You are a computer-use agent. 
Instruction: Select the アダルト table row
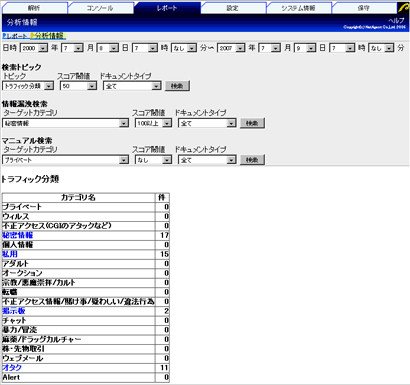86,263
